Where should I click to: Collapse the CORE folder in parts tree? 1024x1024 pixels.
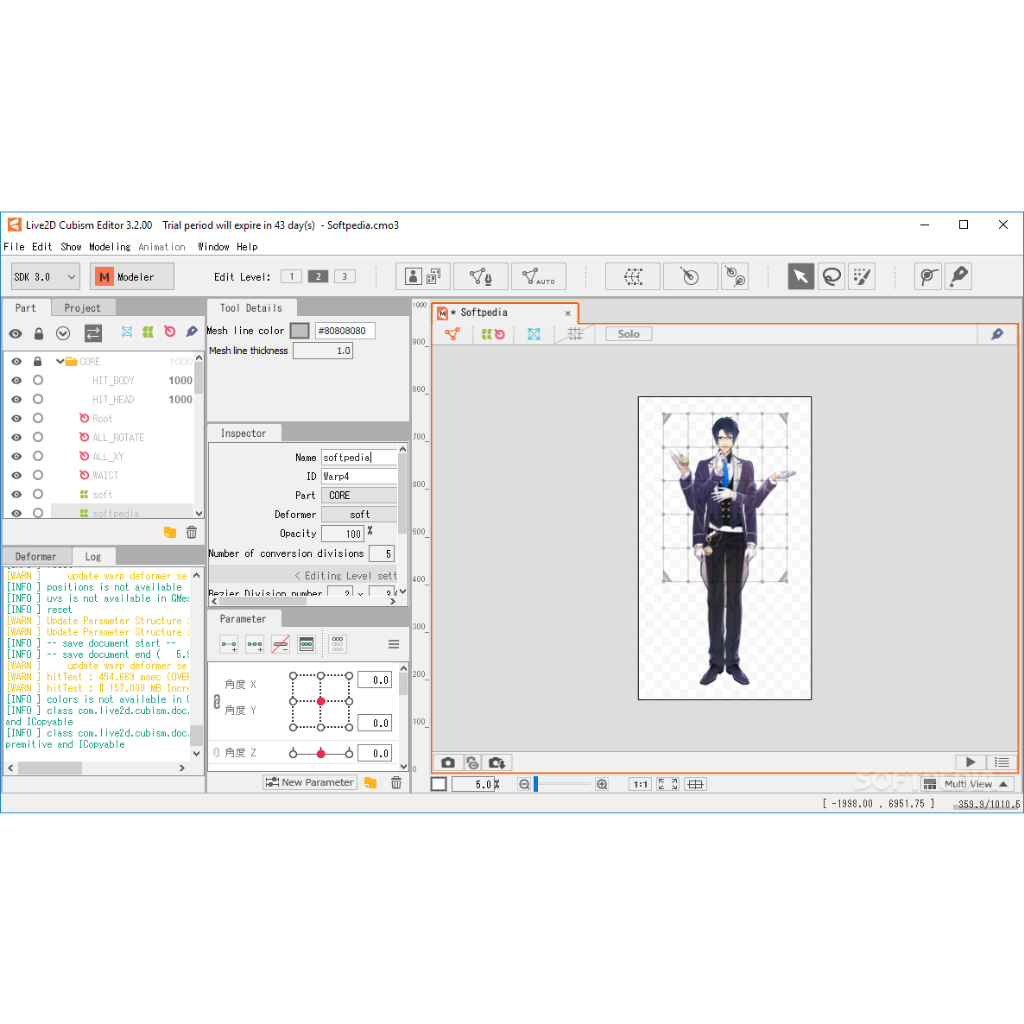pos(60,362)
